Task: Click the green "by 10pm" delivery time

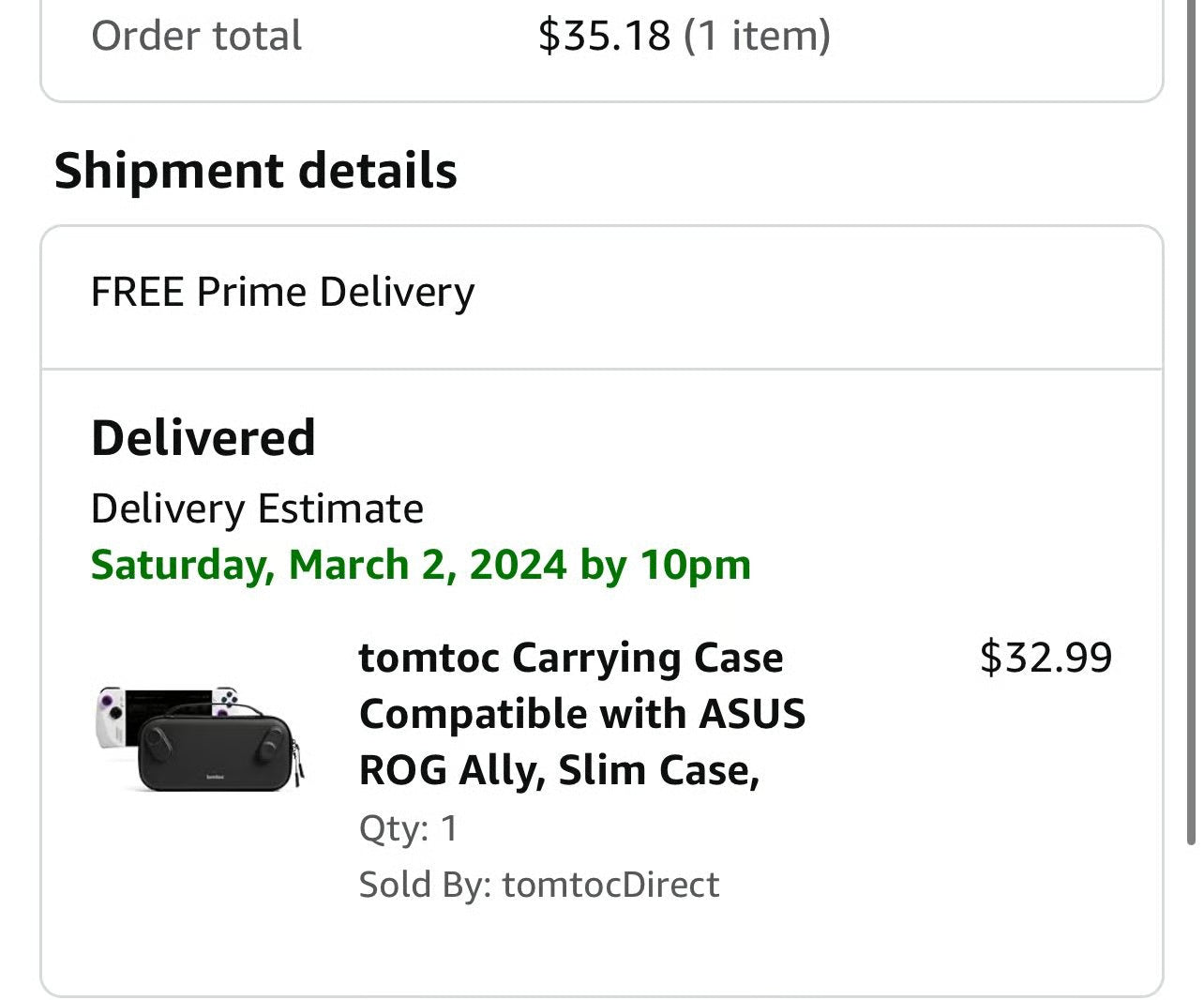Action: pos(666,565)
